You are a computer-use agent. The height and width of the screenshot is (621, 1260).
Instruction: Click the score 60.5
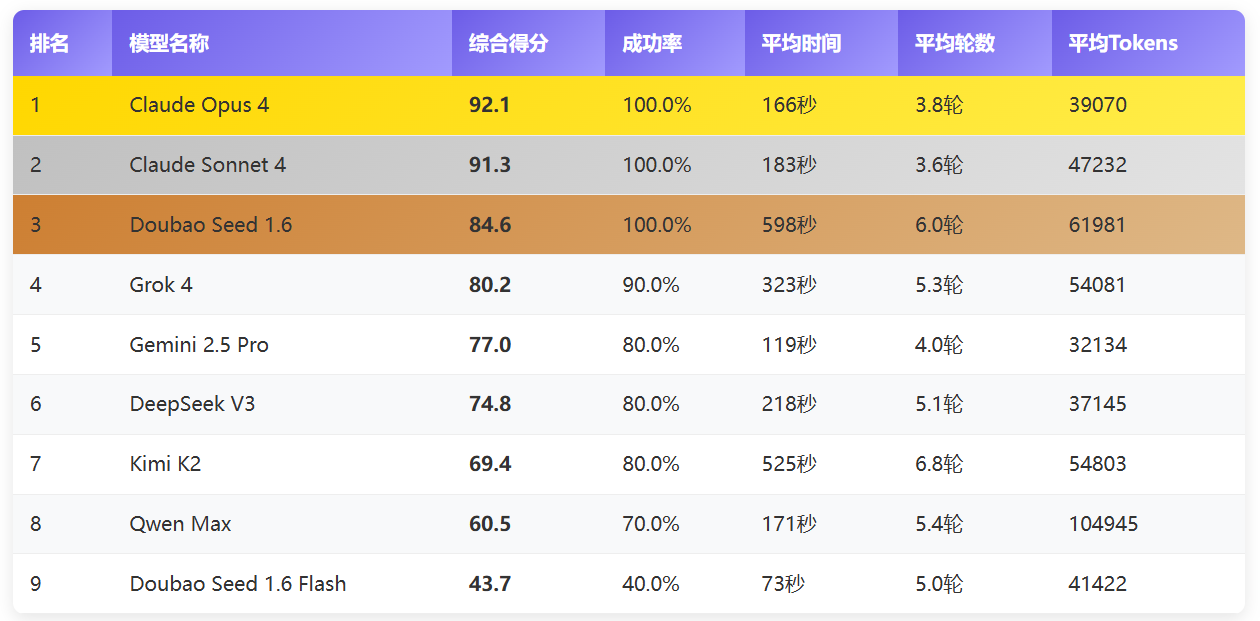click(490, 524)
